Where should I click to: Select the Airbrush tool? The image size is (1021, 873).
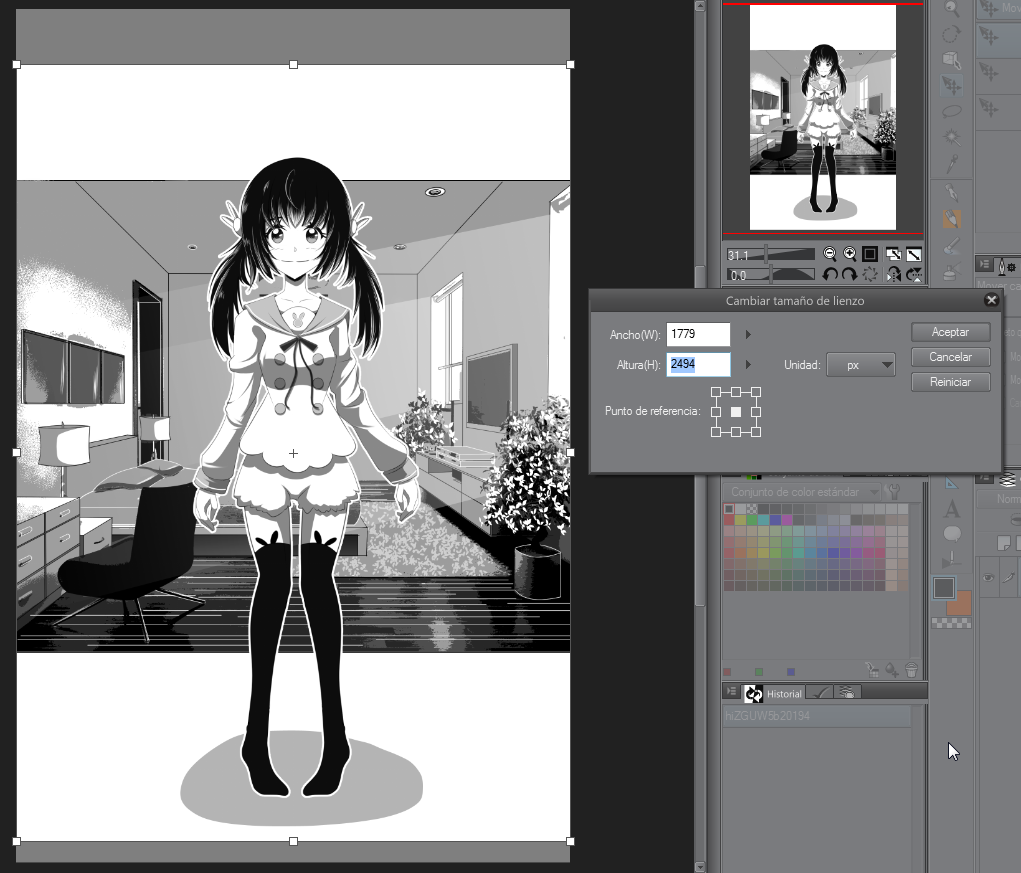(952, 270)
